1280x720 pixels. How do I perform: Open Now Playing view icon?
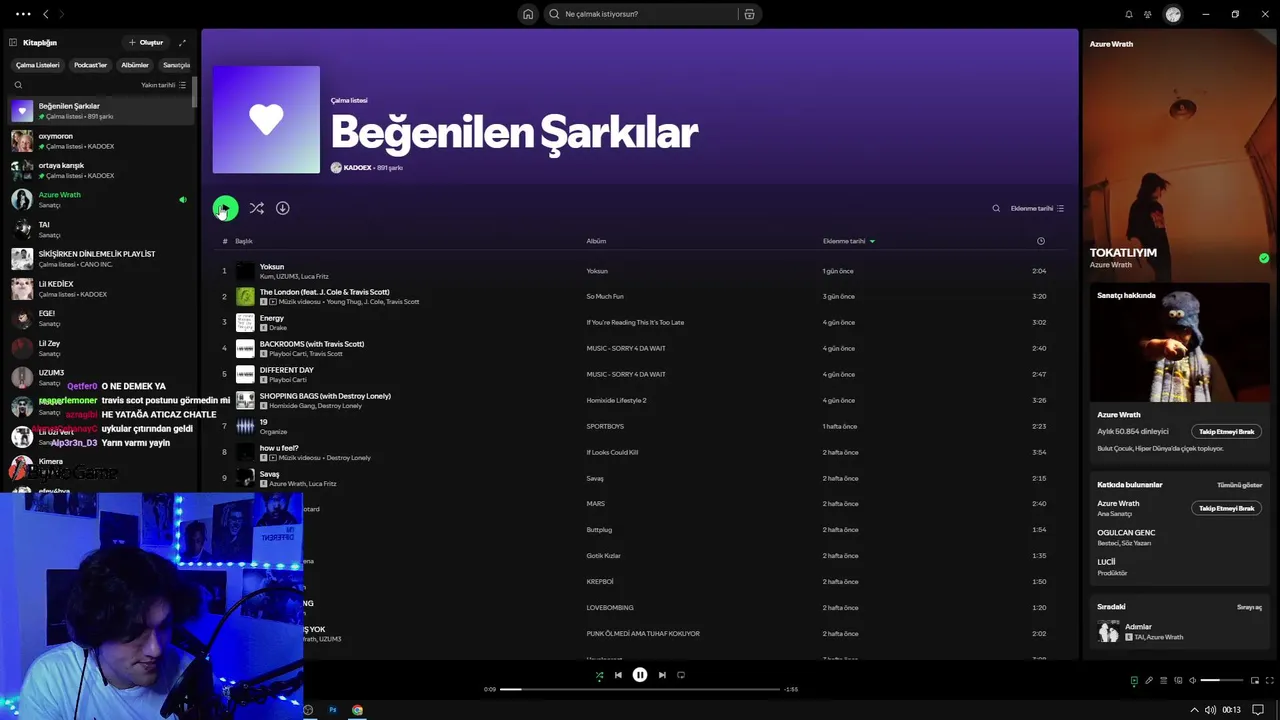[1134, 681]
